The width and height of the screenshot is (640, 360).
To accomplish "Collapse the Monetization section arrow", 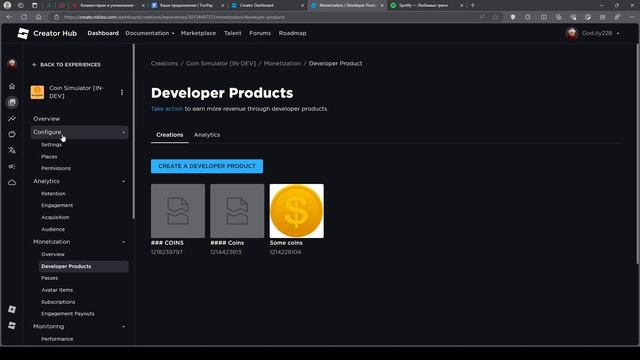I will click(124, 242).
